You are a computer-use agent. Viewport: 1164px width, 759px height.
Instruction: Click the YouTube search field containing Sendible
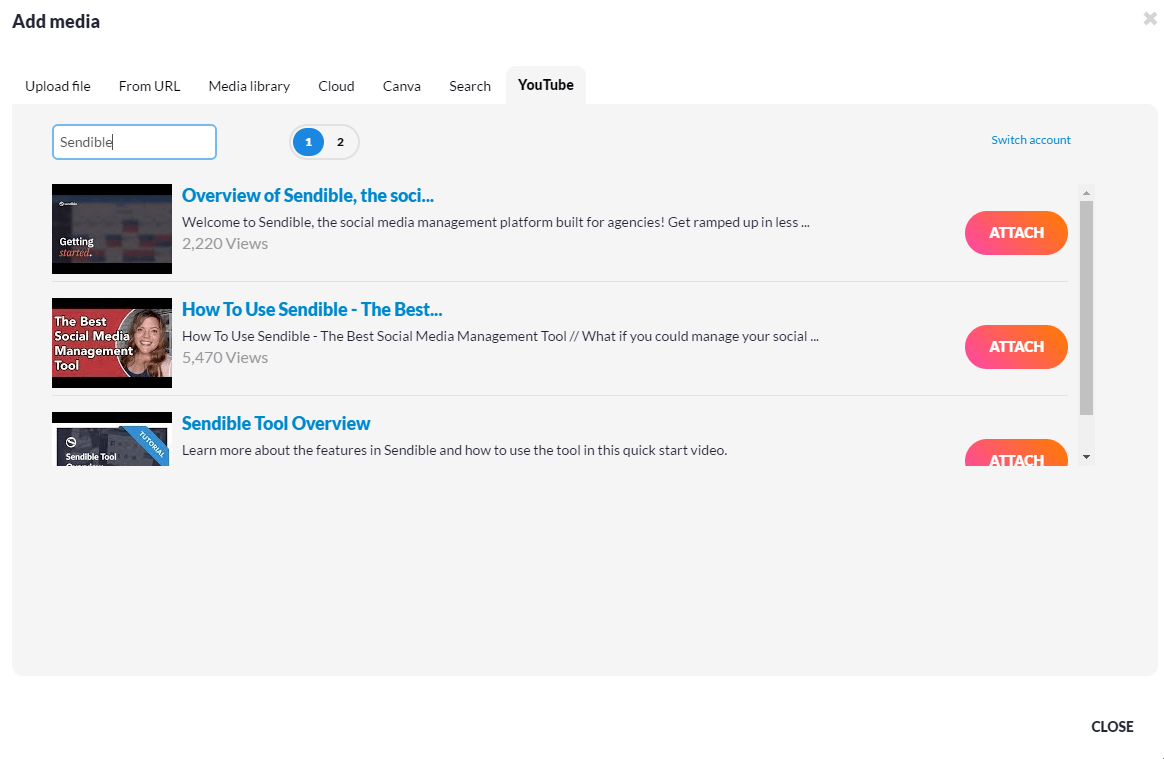(x=134, y=142)
